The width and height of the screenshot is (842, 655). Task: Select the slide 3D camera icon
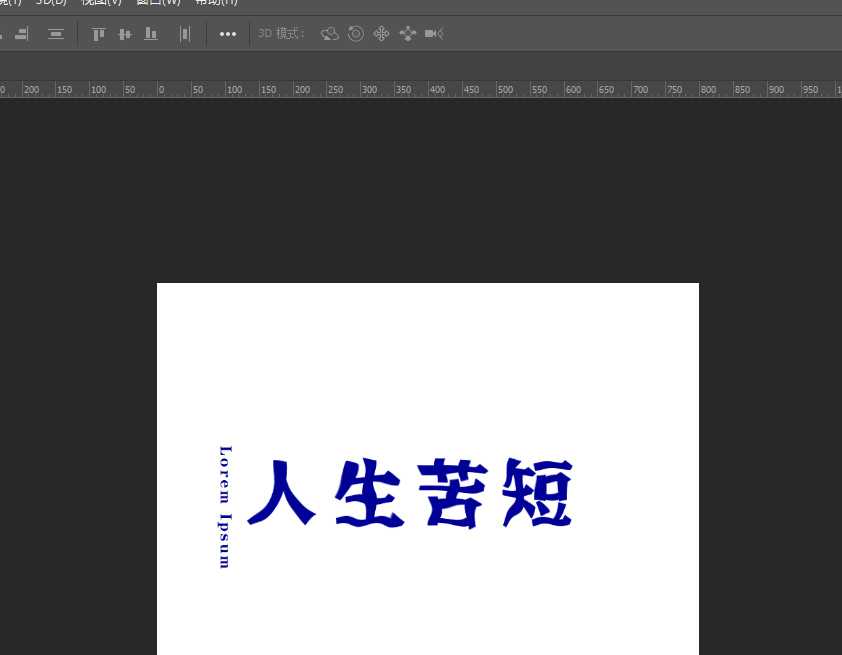coord(407,34)
